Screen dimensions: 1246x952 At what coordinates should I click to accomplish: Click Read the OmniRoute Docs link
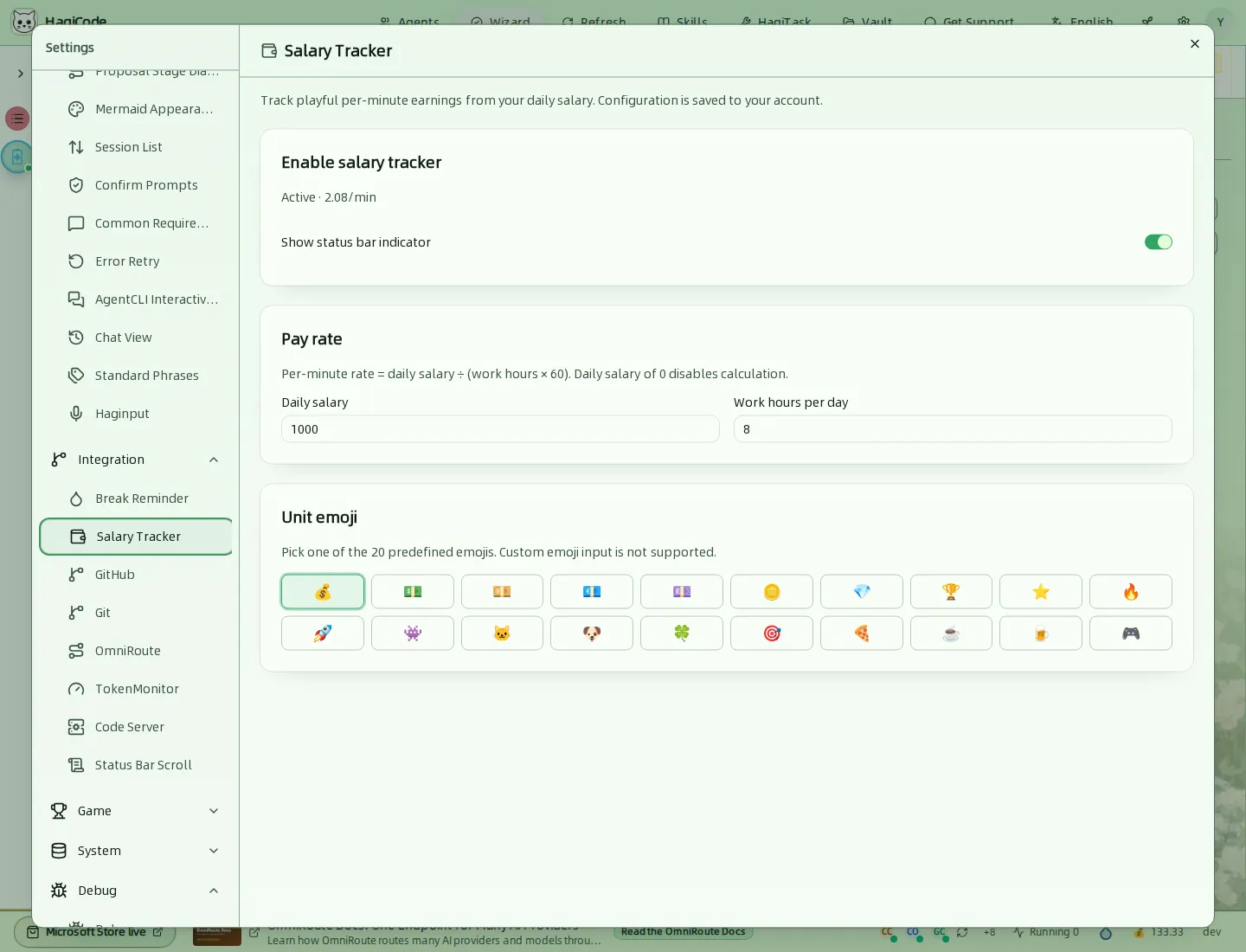pos(683,932)
